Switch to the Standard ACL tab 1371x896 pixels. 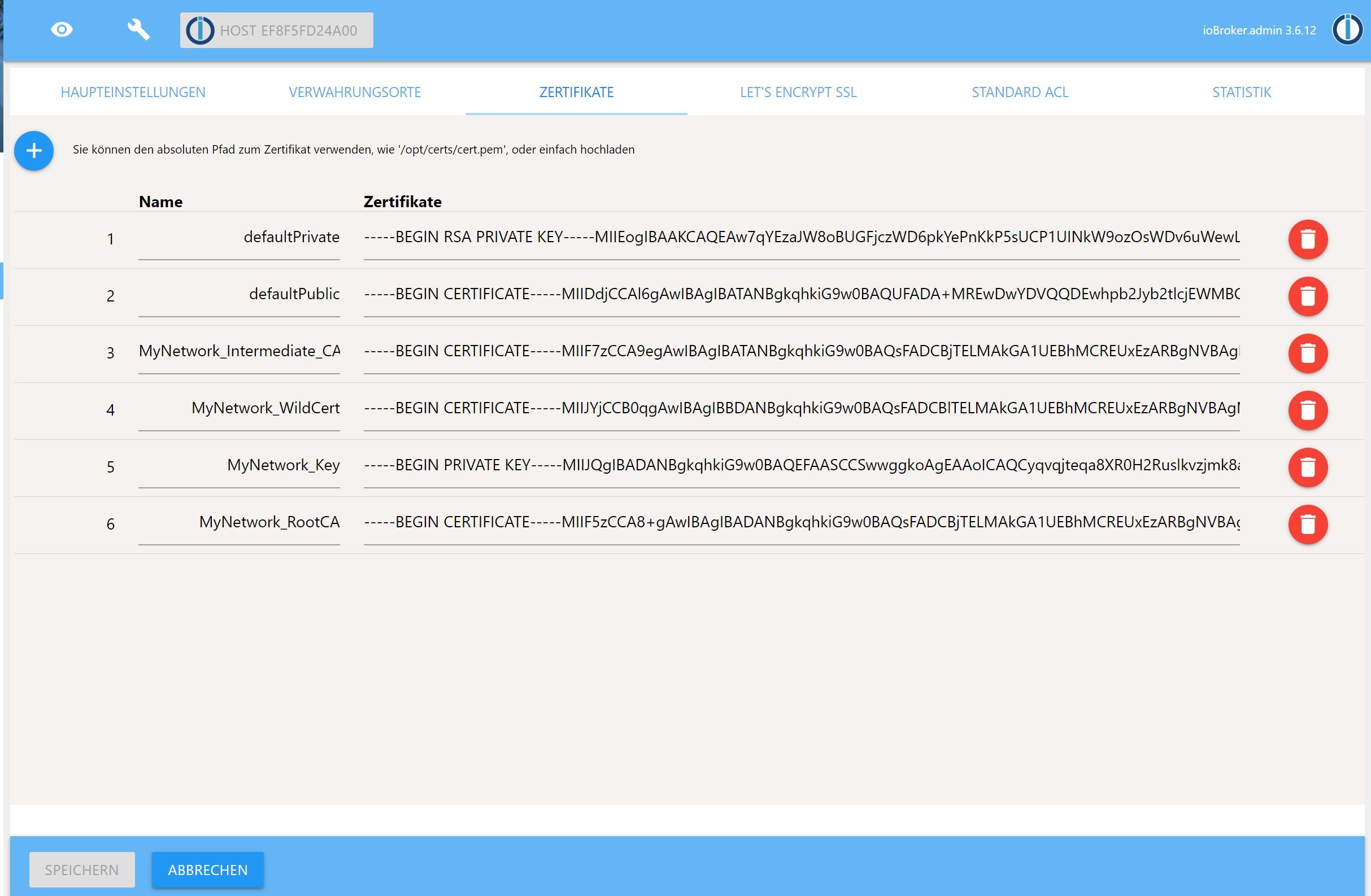(x=1020, y=92)
